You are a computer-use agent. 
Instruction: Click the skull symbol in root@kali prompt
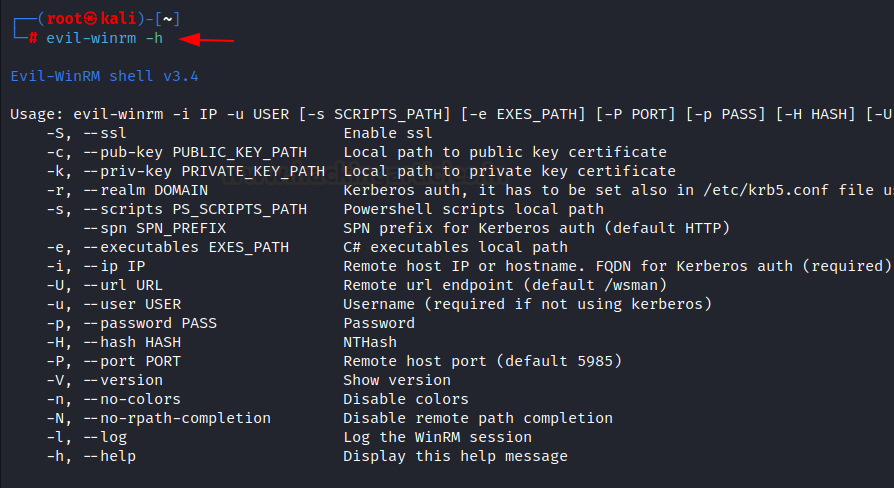tap(91, 19)
